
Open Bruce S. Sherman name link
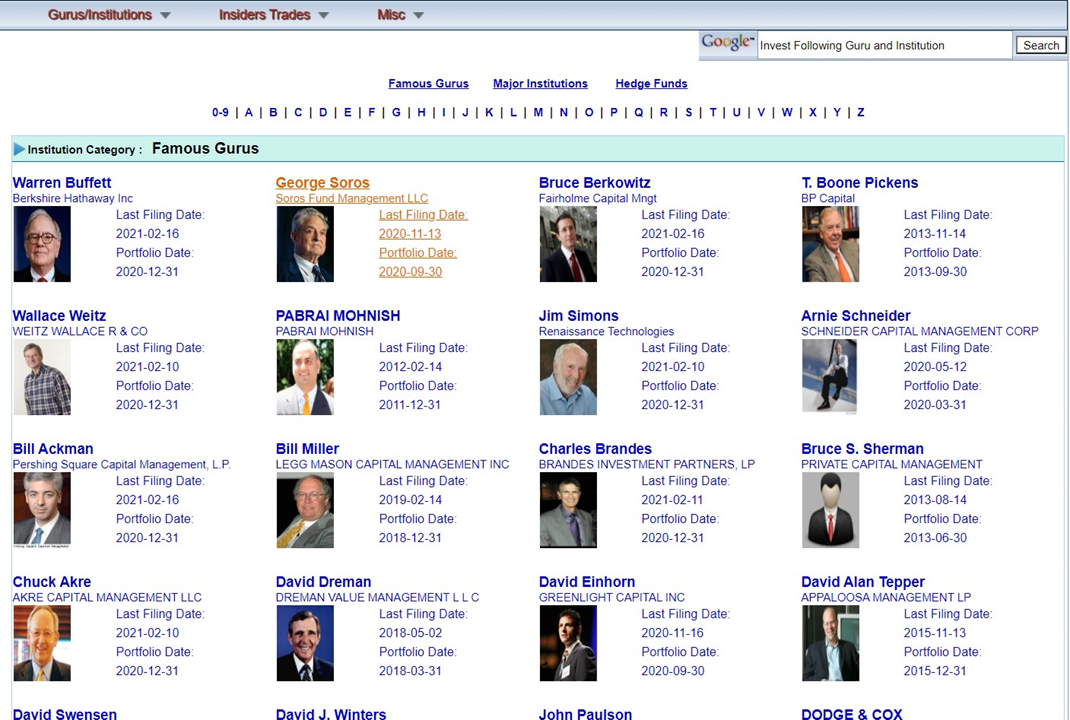pyautogui.click(x=863, y=449)
